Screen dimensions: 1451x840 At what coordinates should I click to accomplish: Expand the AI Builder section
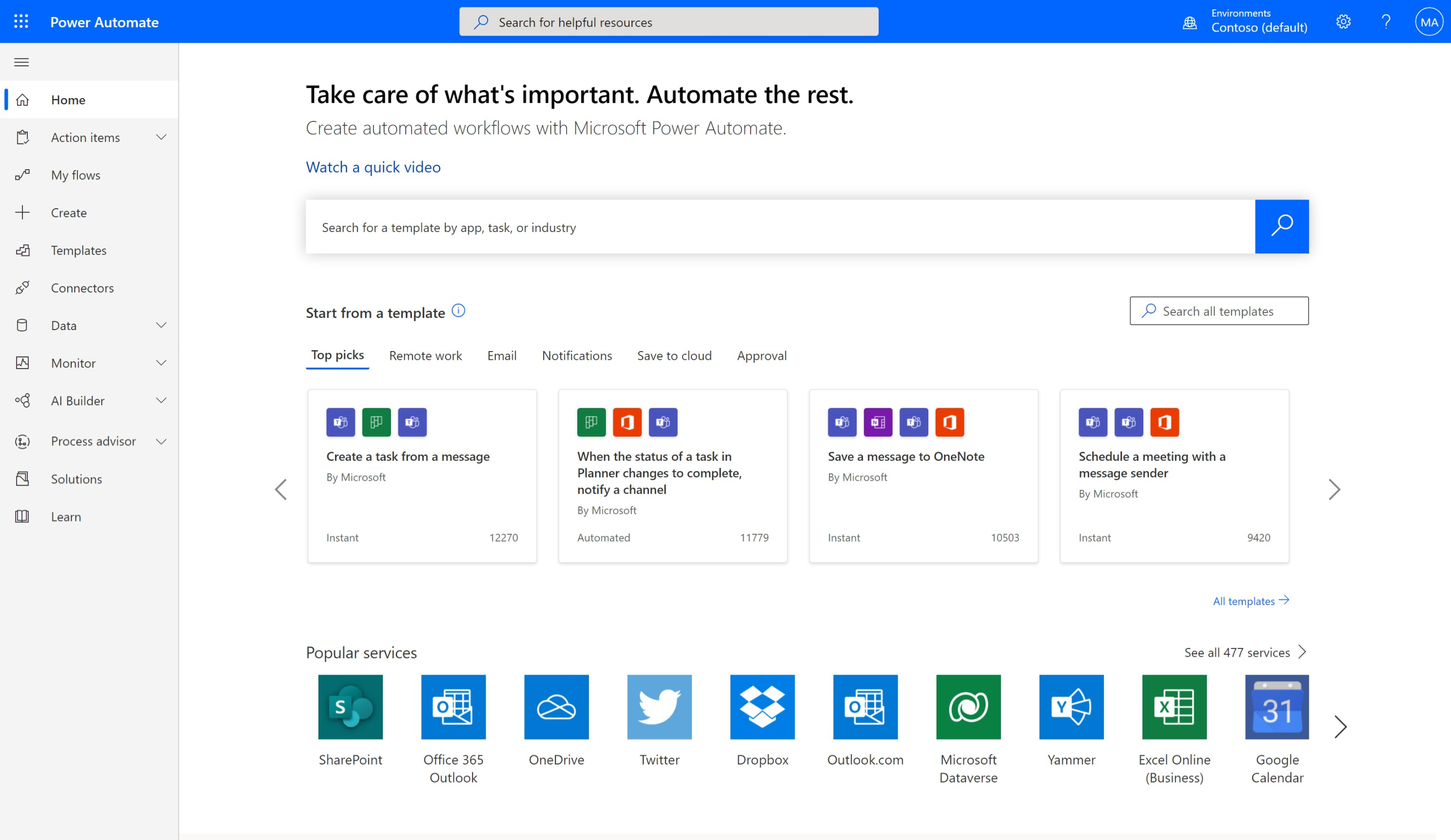click(x=162, y=401)
